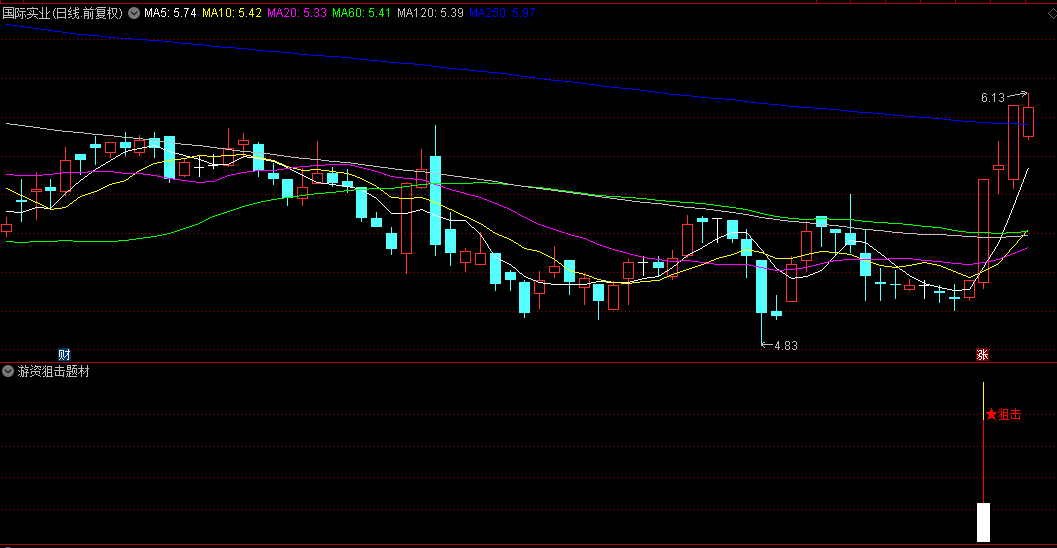Click the latest red candlestick near 6.13
This screenshot has height=548, width=1057.
pyautogui.click(x=1028, y=122)
